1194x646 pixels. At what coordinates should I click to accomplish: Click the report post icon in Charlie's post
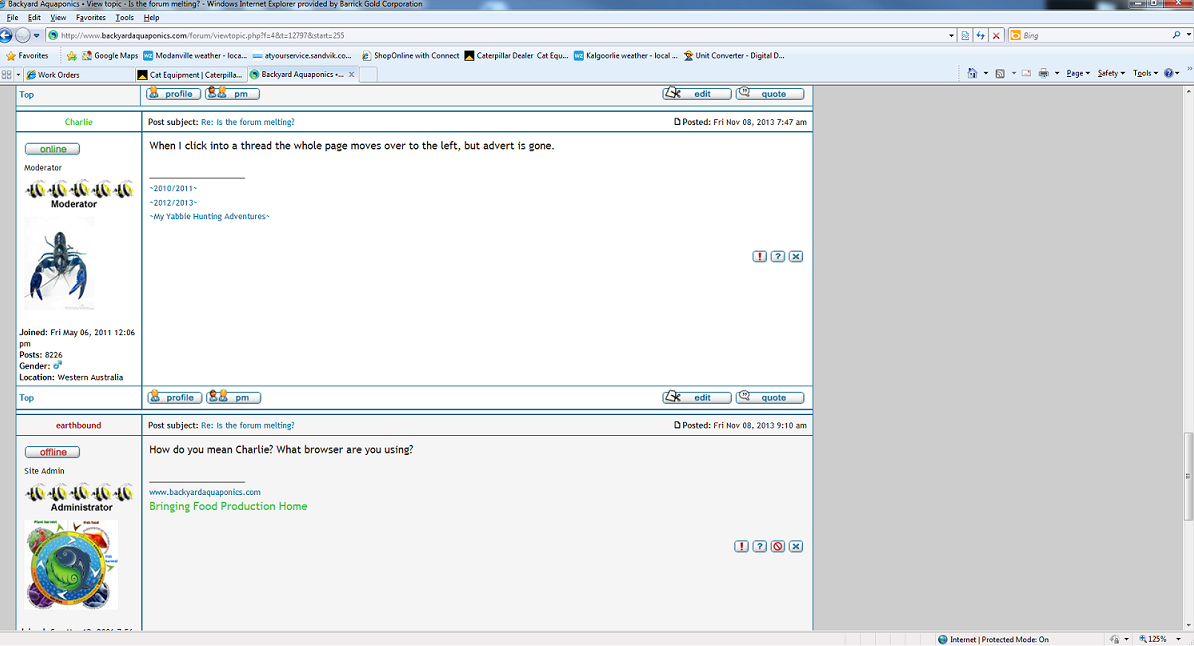759,257
